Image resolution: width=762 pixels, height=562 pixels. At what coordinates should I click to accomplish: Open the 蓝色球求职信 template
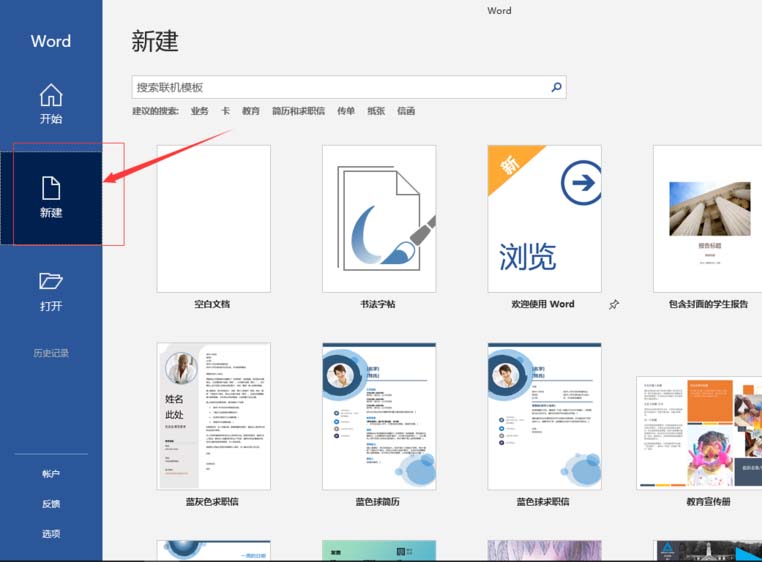544,416
